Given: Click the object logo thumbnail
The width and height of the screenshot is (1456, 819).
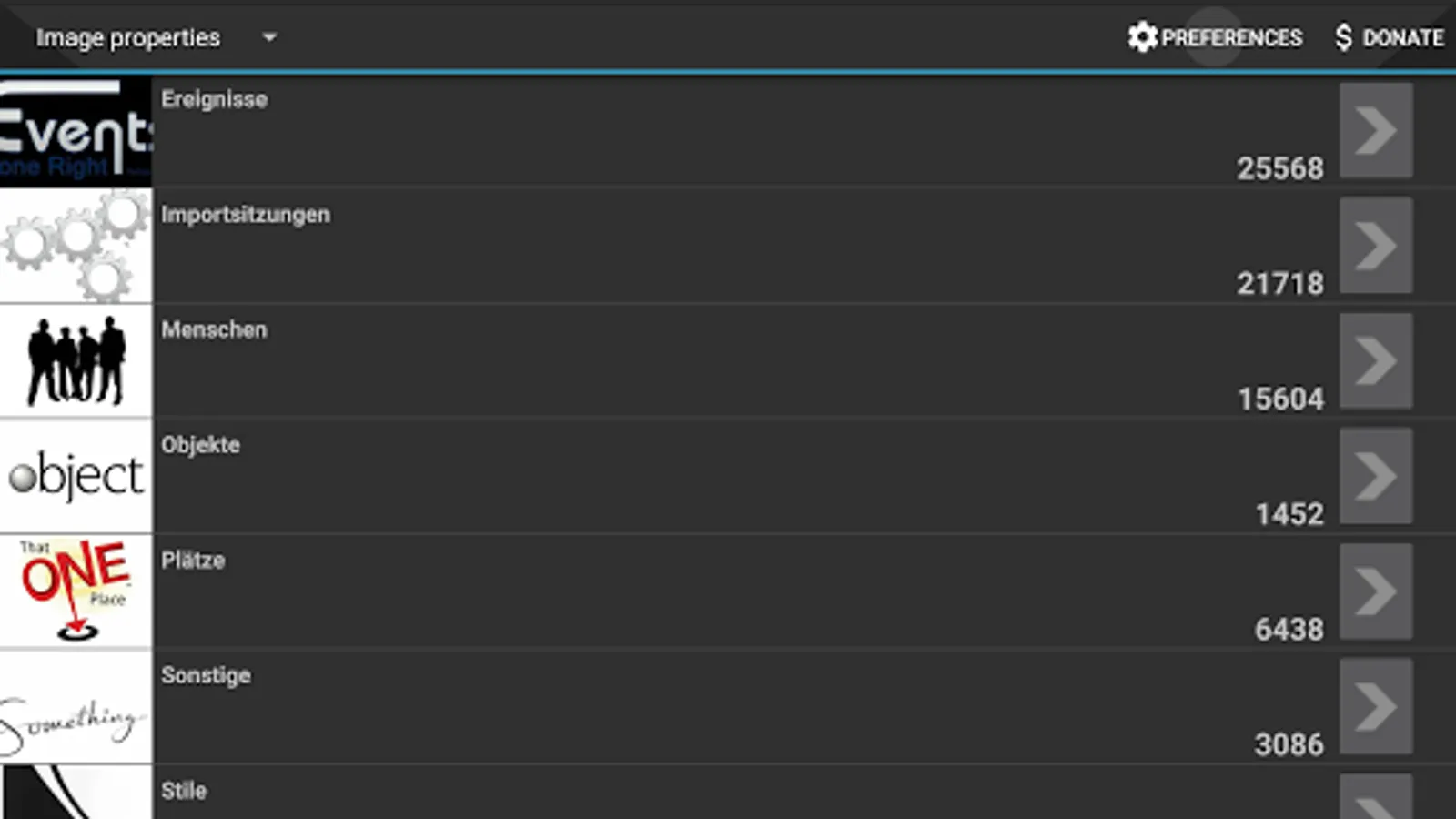Looking at the screenshot, I should 76,476.
